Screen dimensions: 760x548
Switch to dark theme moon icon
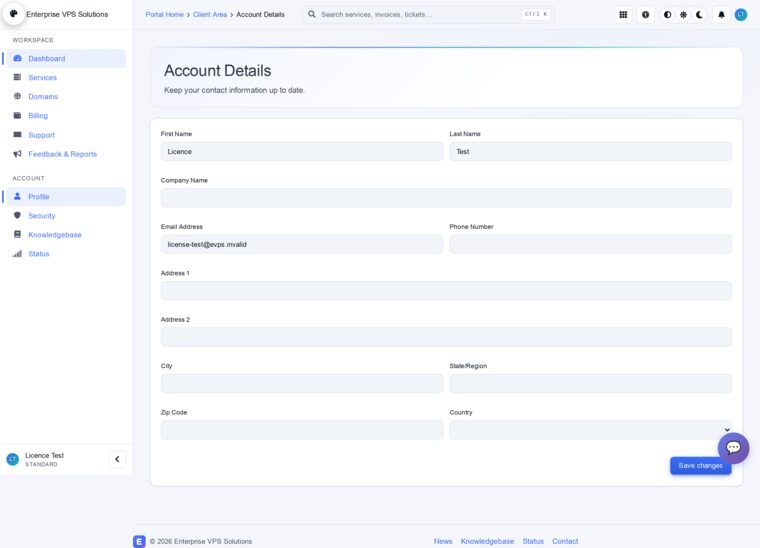[x=699, y=15]
